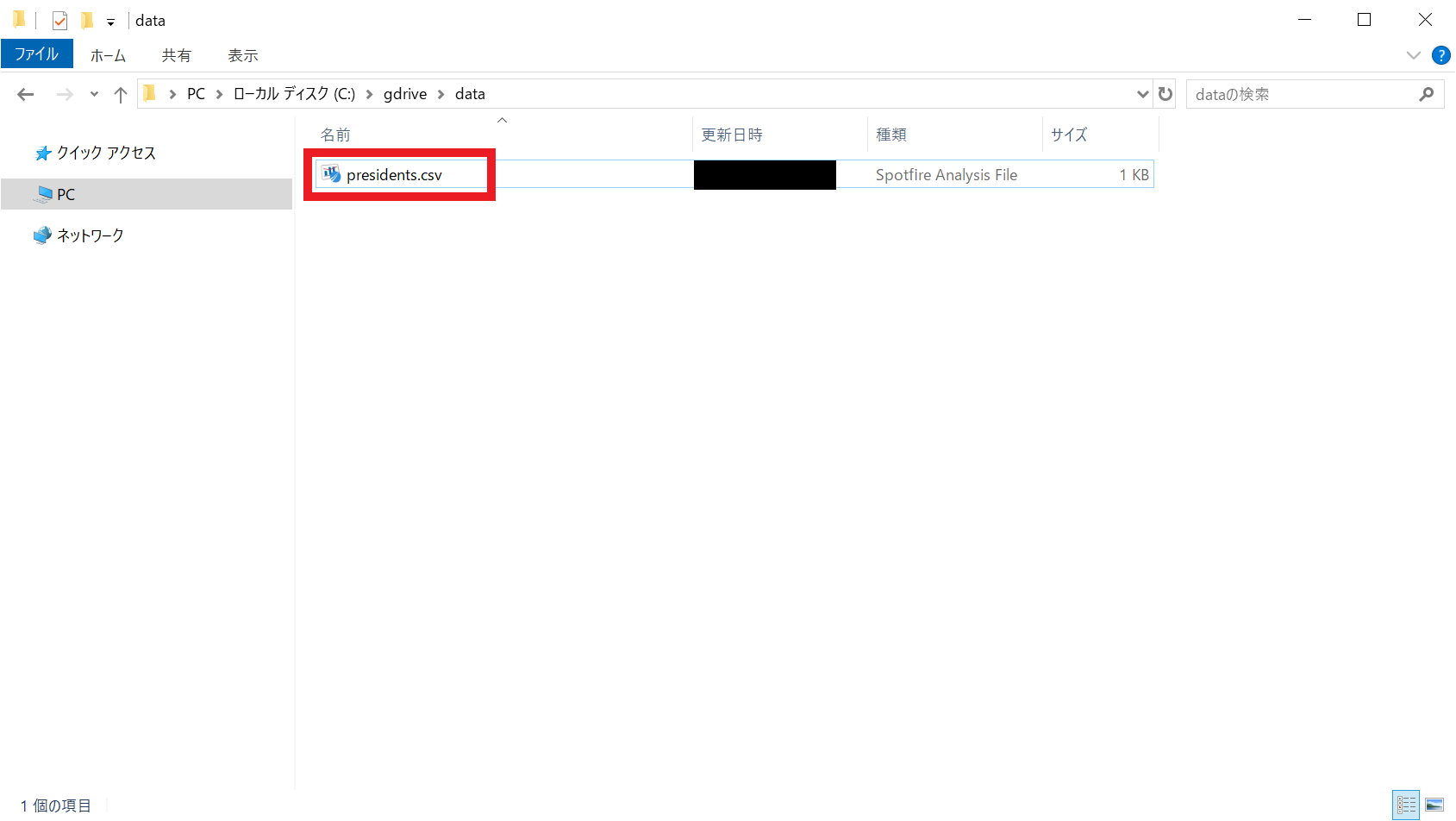Click data in the address breadcrumb
The height and width of the screenshot is (821, 1456).
pyautogui.click(x=470, y=94)
